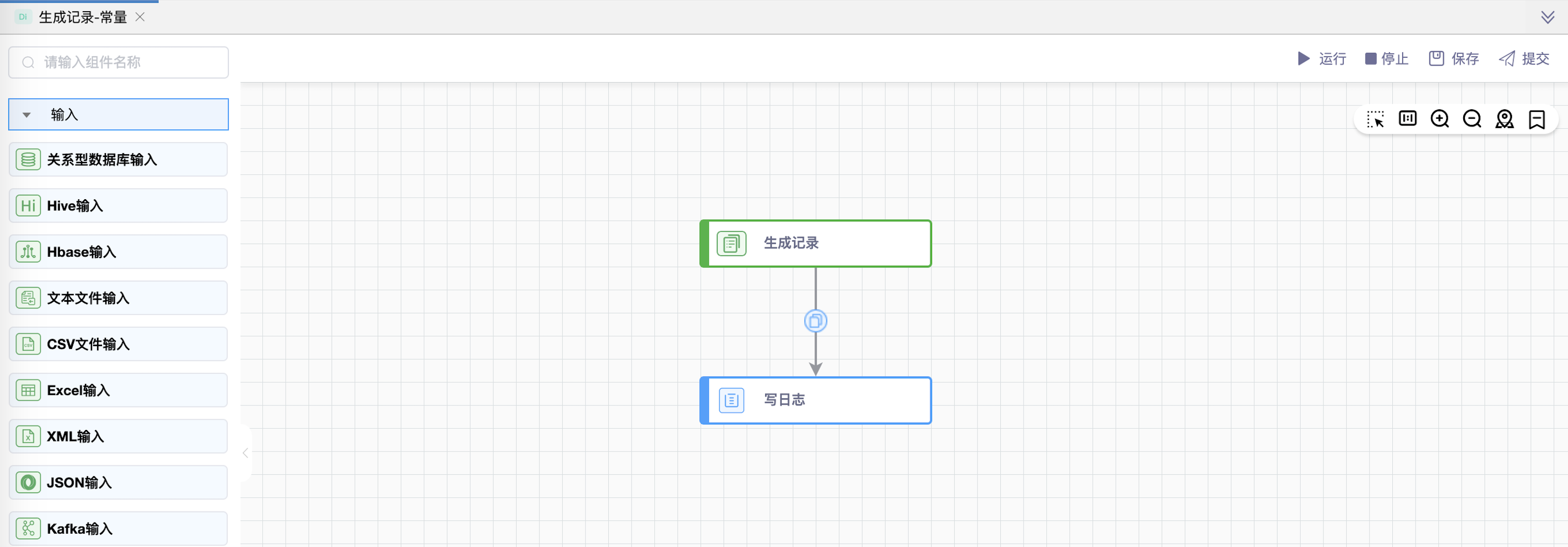
Task: Select the Kafka输入 component
Action: click(x=118, y=528)
